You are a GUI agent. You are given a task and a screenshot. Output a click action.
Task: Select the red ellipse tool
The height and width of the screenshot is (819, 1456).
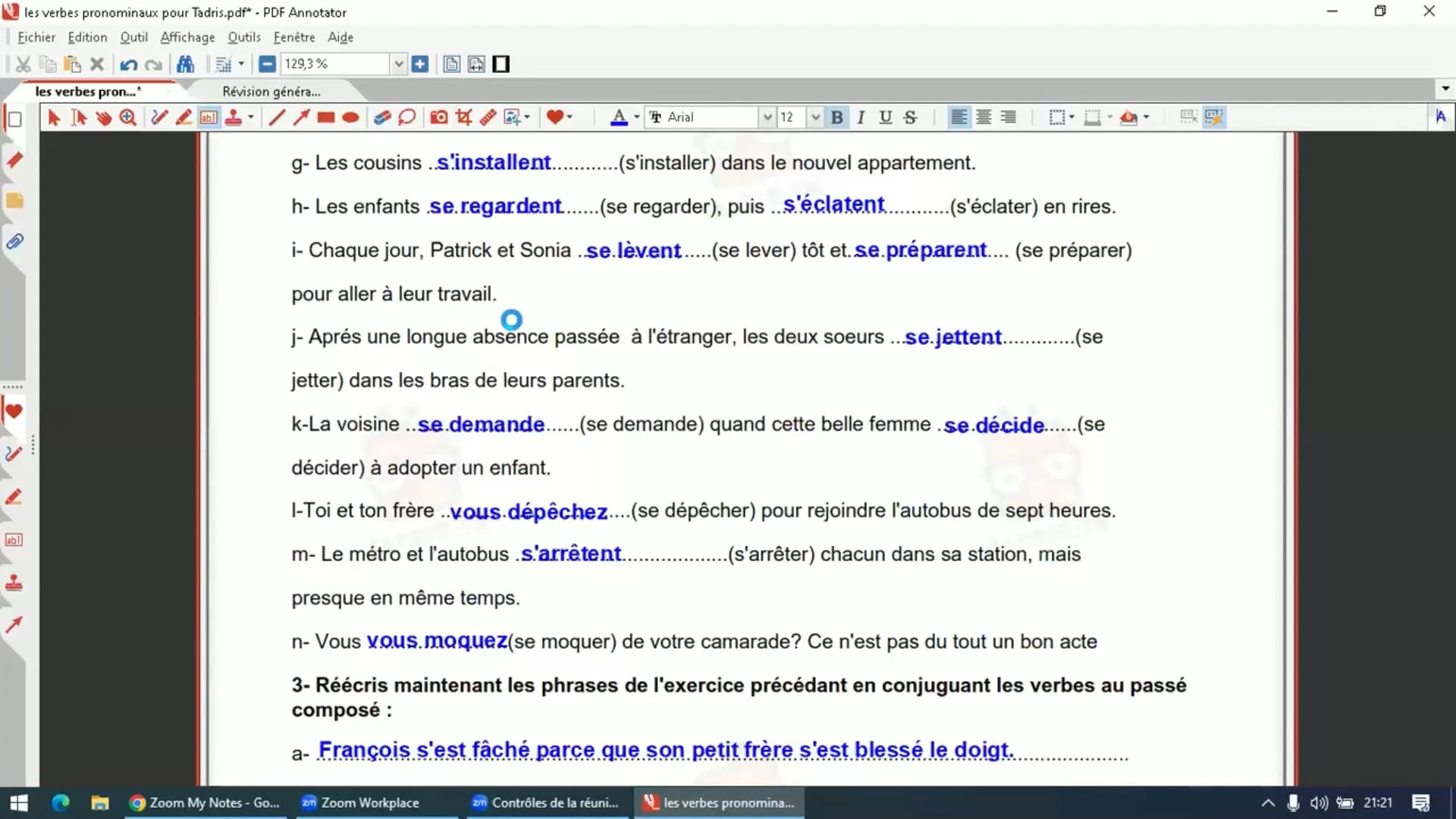(350, 117)
